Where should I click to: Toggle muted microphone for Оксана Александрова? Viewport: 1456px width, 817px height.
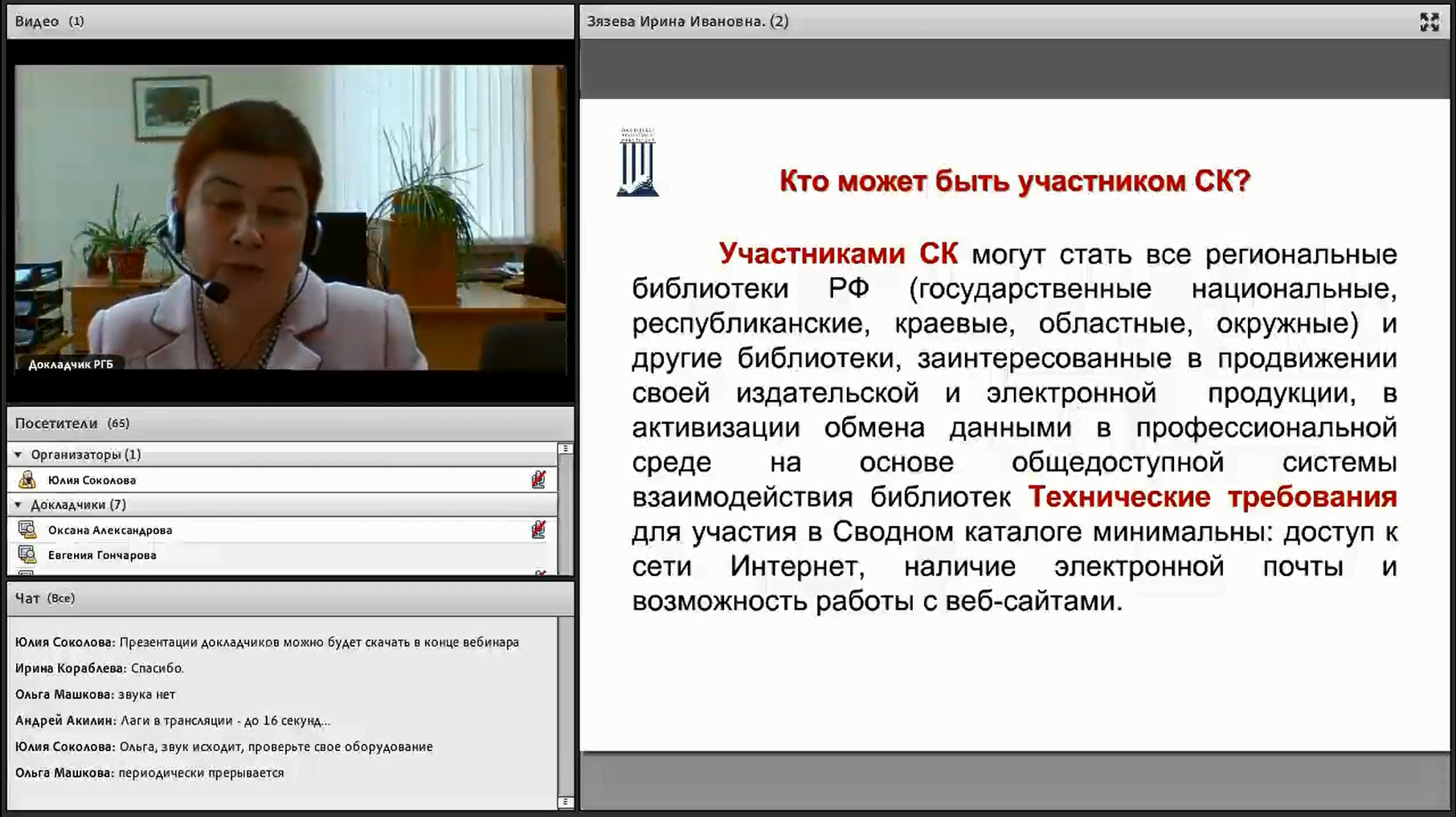pyautogui.click(x=538, y=529)
